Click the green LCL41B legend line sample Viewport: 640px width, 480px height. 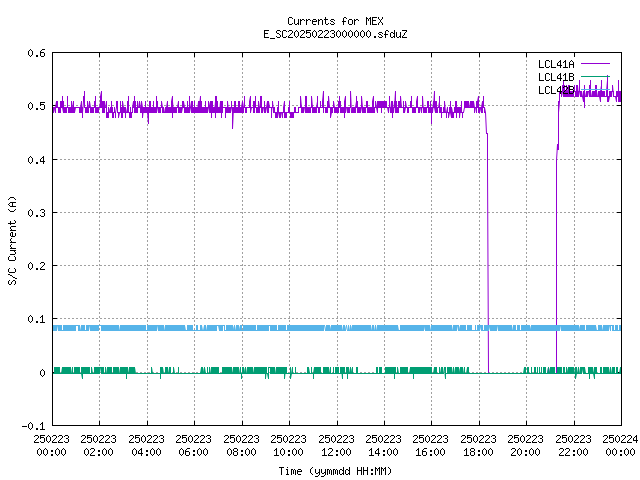pos(595,77)
